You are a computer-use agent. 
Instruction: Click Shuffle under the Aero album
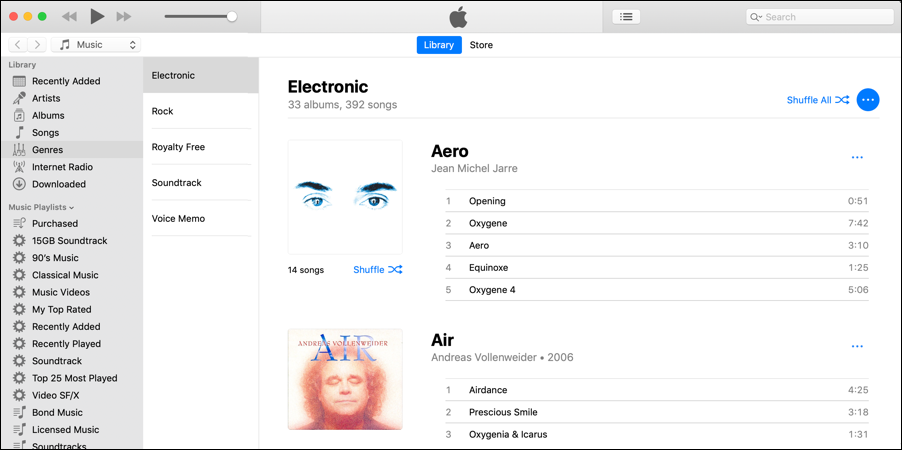[x=377, y=269]
